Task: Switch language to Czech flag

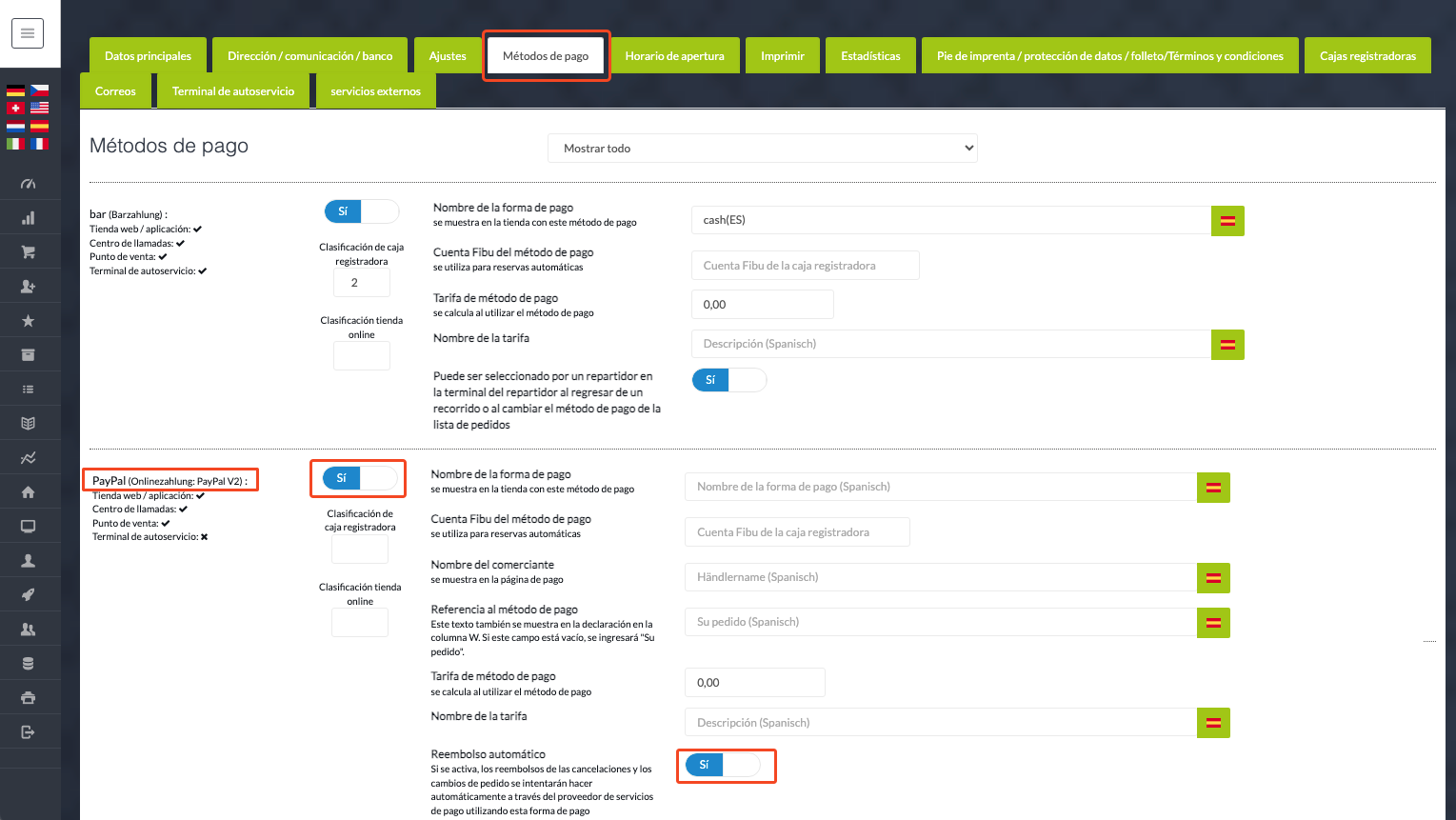Action: [39, 90]
